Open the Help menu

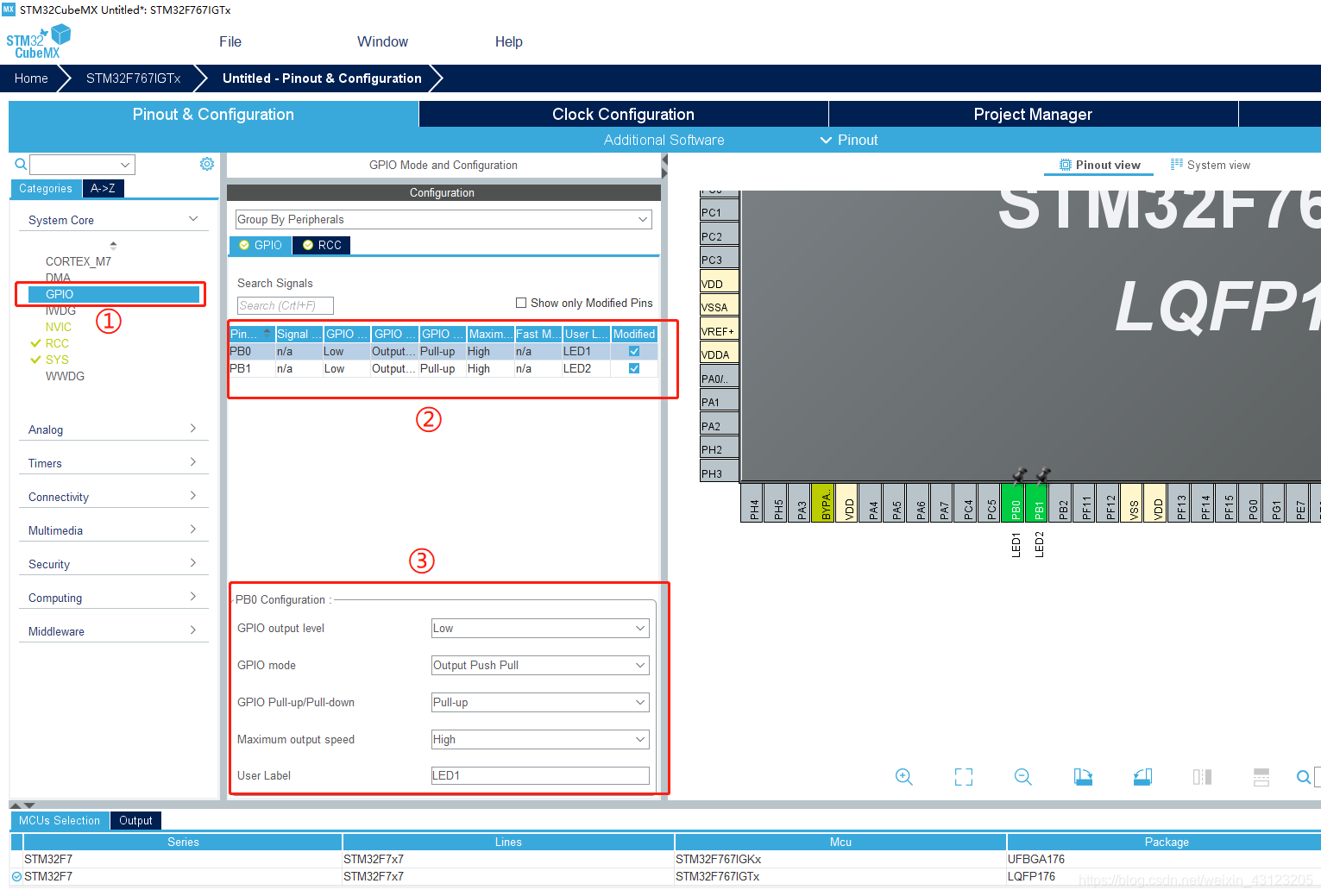[508, 41]
